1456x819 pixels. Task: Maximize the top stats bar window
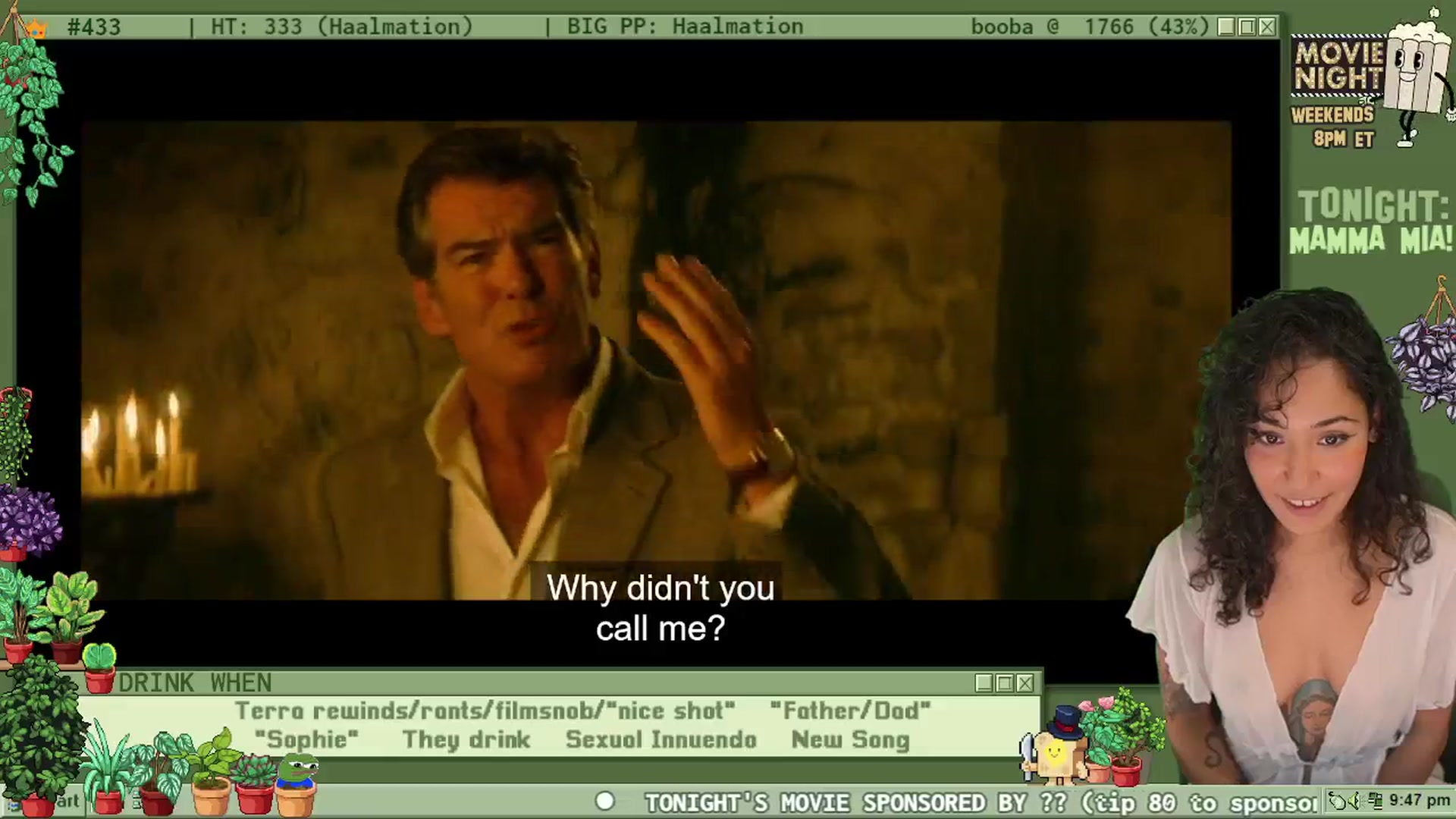pos(1247,27)
